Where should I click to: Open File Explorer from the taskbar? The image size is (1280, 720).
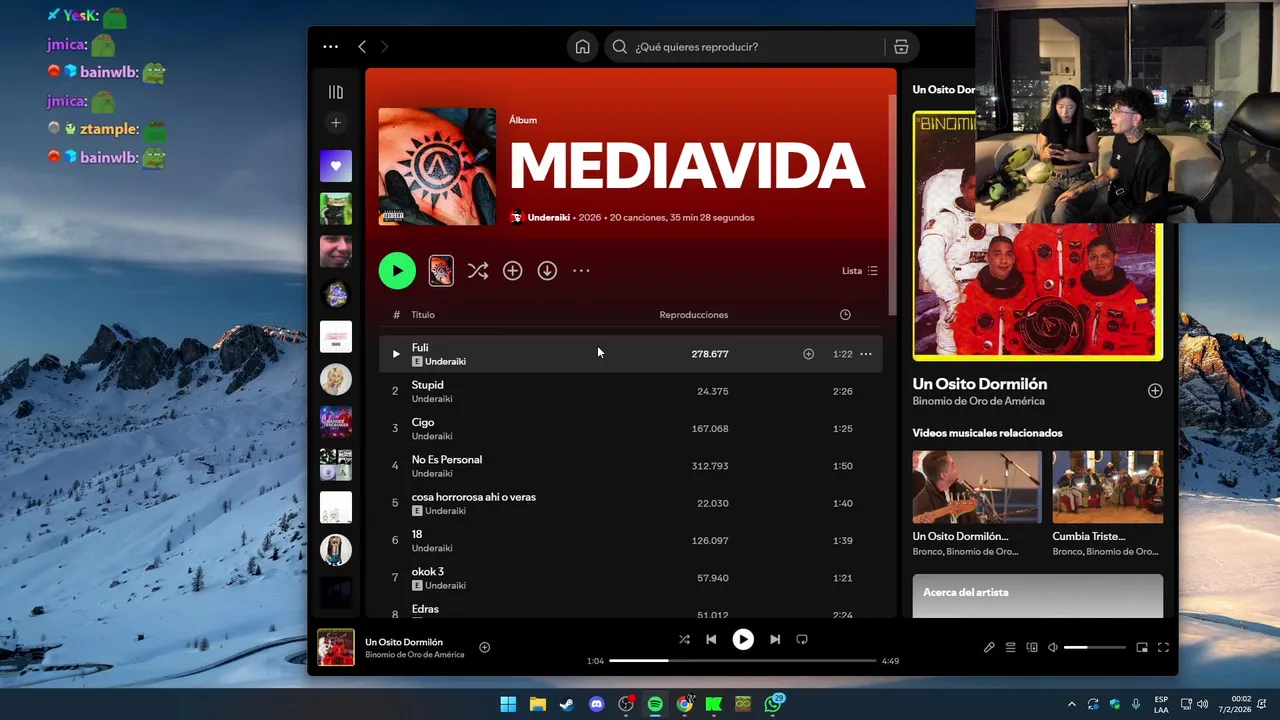537,704
